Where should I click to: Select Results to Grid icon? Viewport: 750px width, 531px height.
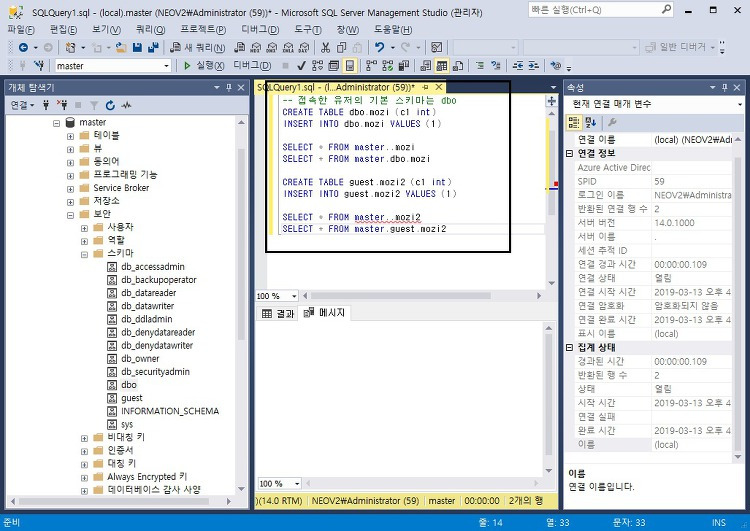(x=442, y=65)
